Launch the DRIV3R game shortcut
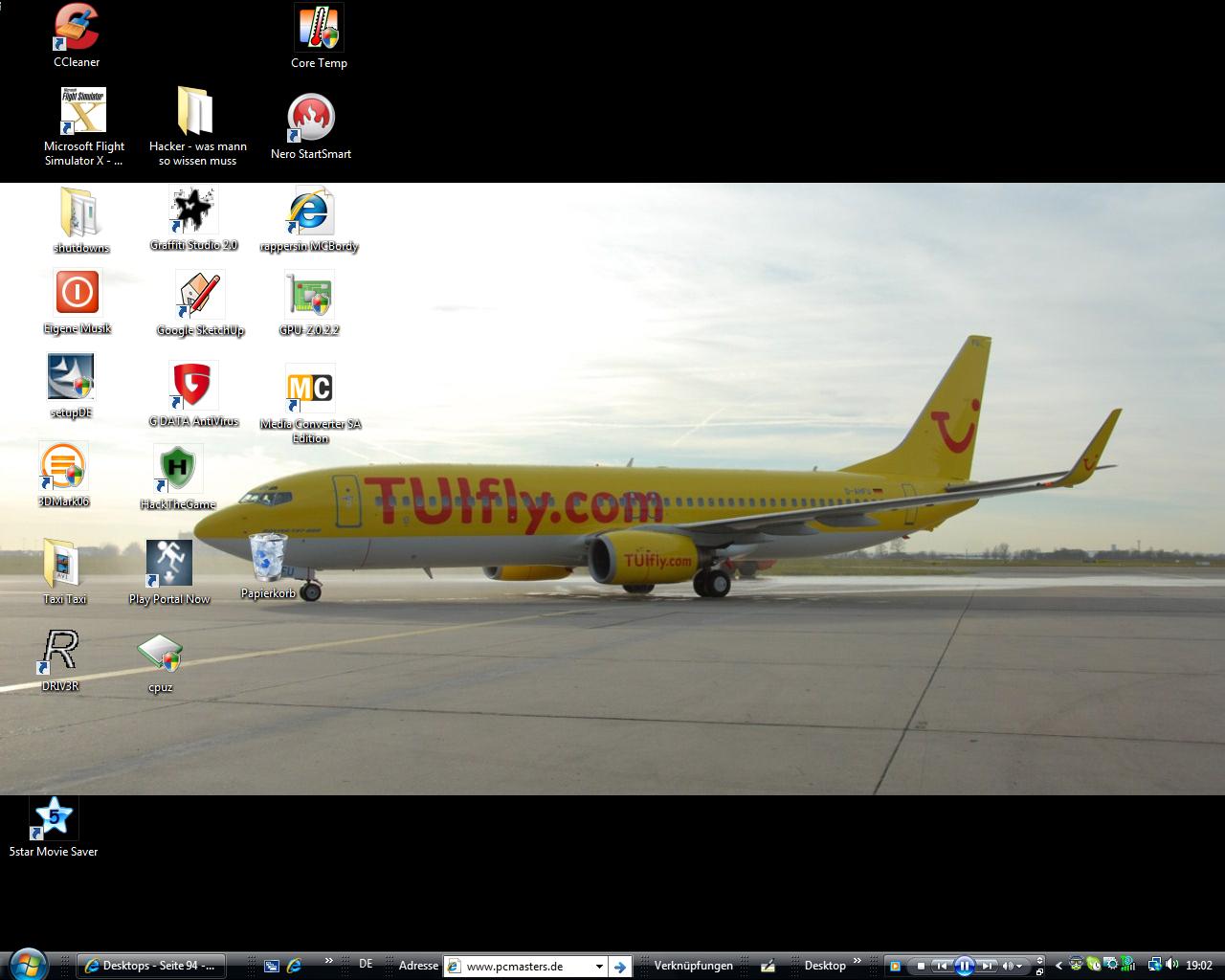The height and width of the screenshot is (980, 1225). tap(60, 660)
